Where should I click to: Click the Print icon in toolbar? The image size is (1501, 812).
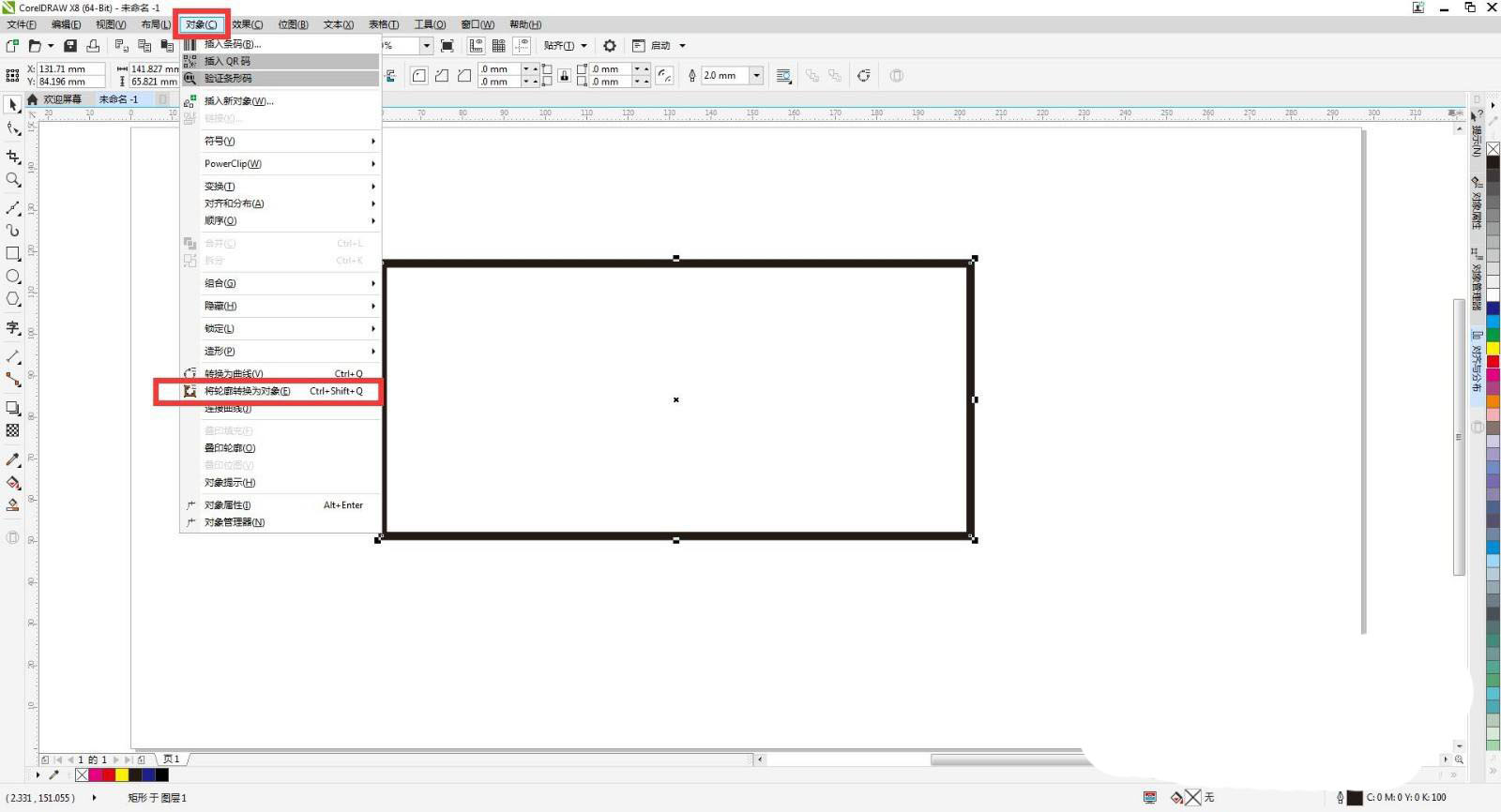93,46
